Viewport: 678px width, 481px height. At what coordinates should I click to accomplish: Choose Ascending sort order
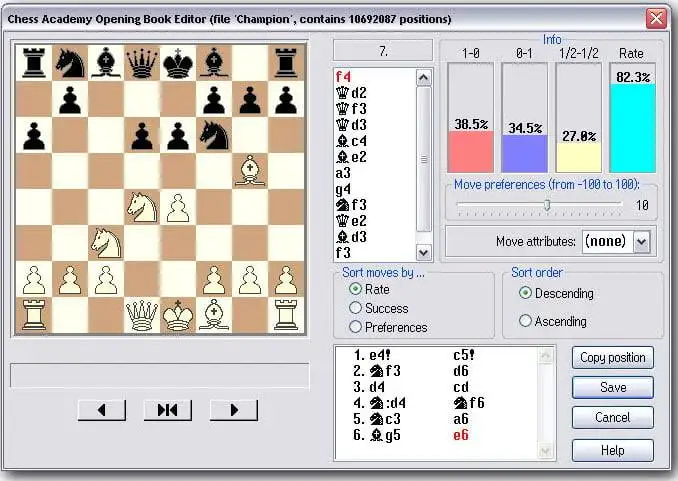(x=526, y=321)
